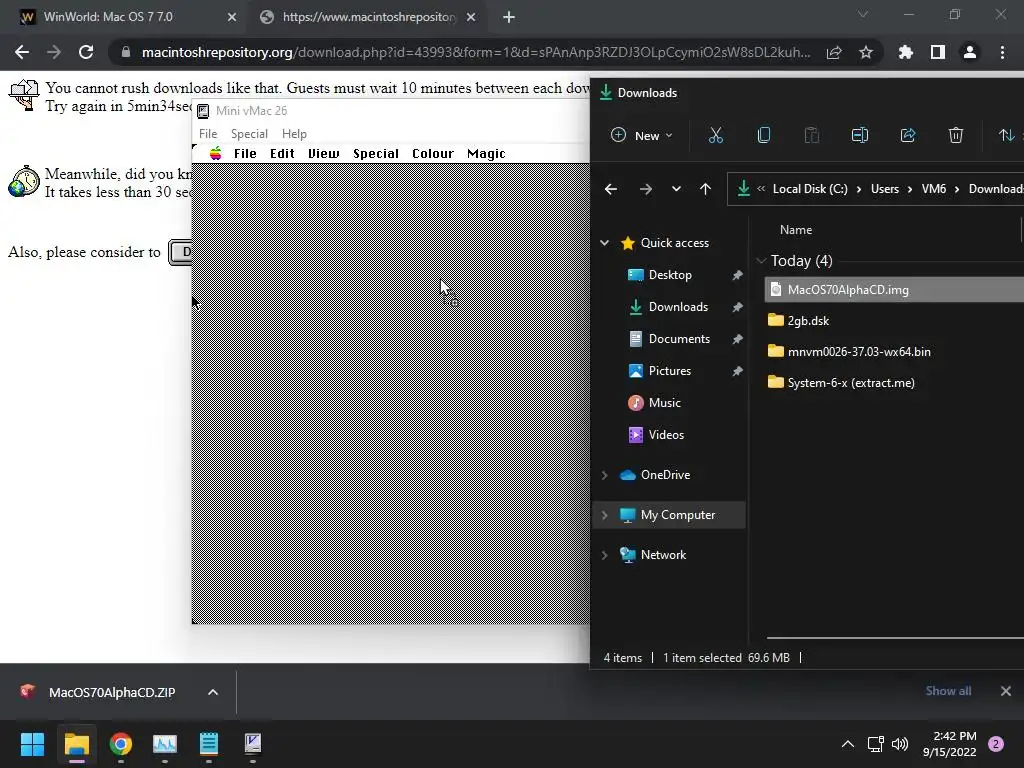This screenshot has height=768, width=1024.
Task: Click Sort icon in Explorer toolbar
Action: point(1006,135)
